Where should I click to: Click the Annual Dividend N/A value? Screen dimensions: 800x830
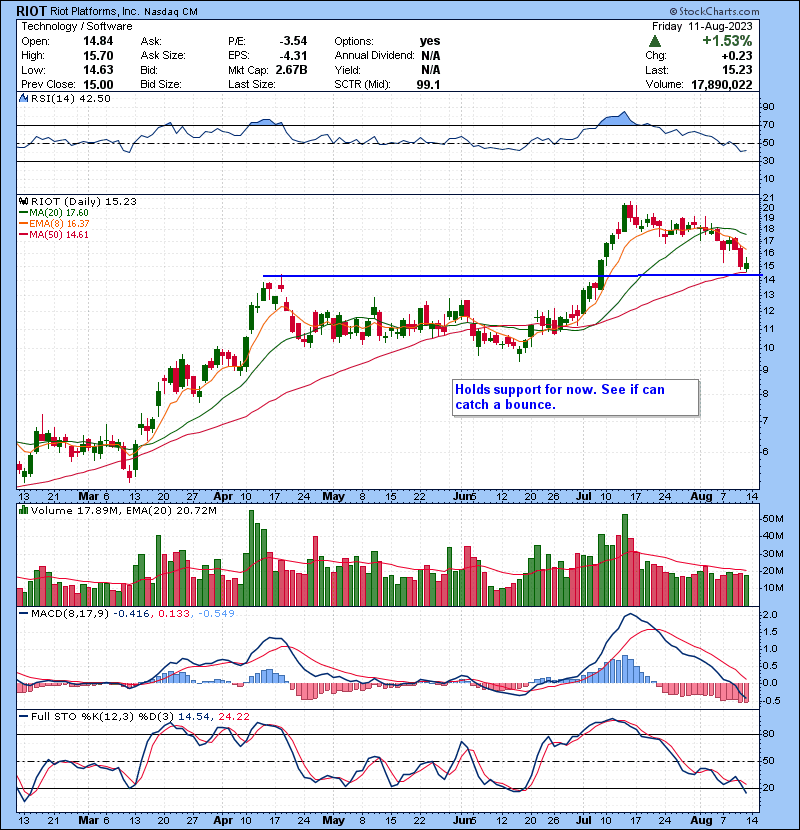pyautogui.click(x=431, y=55)
